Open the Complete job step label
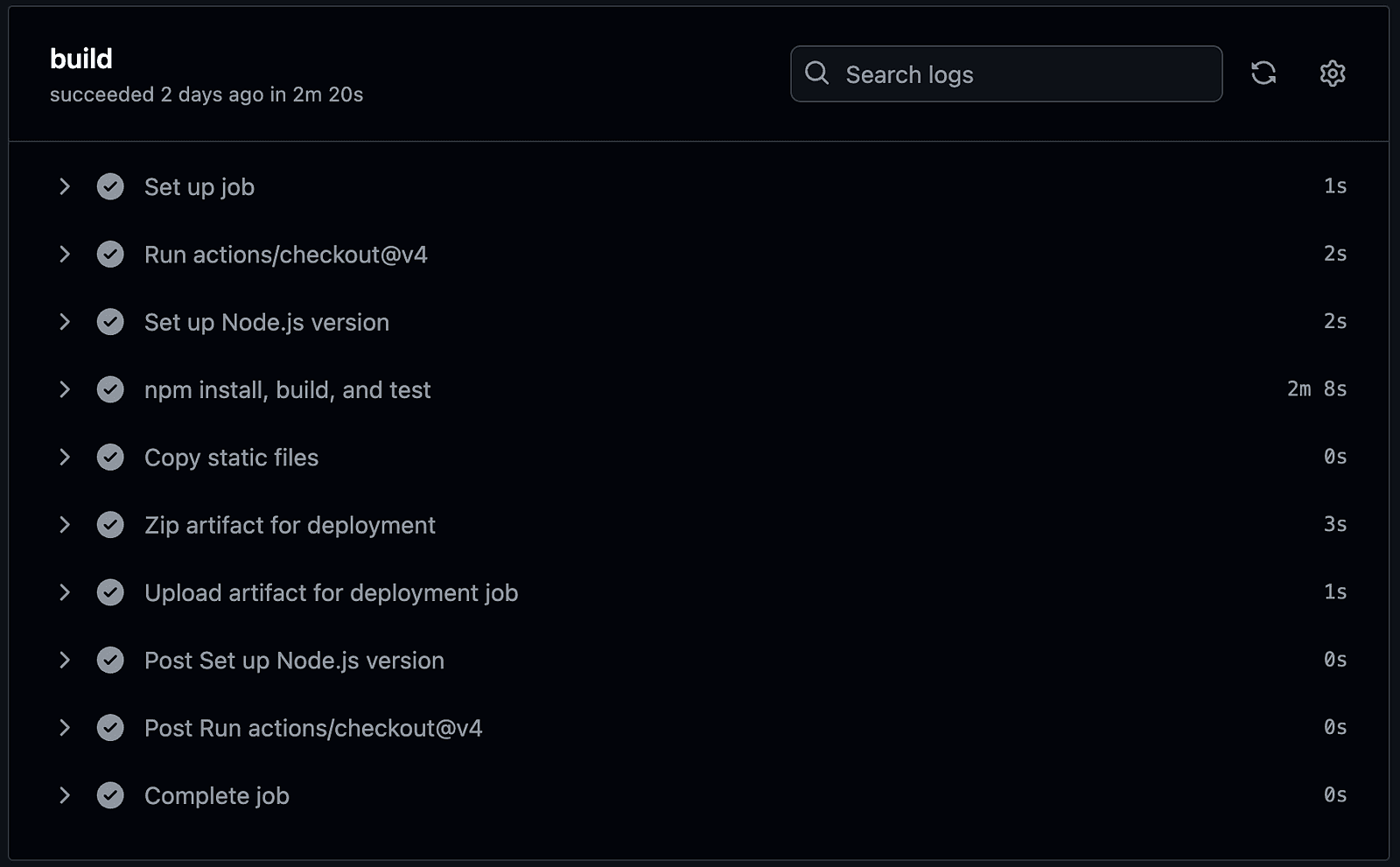 pos(216,796)
